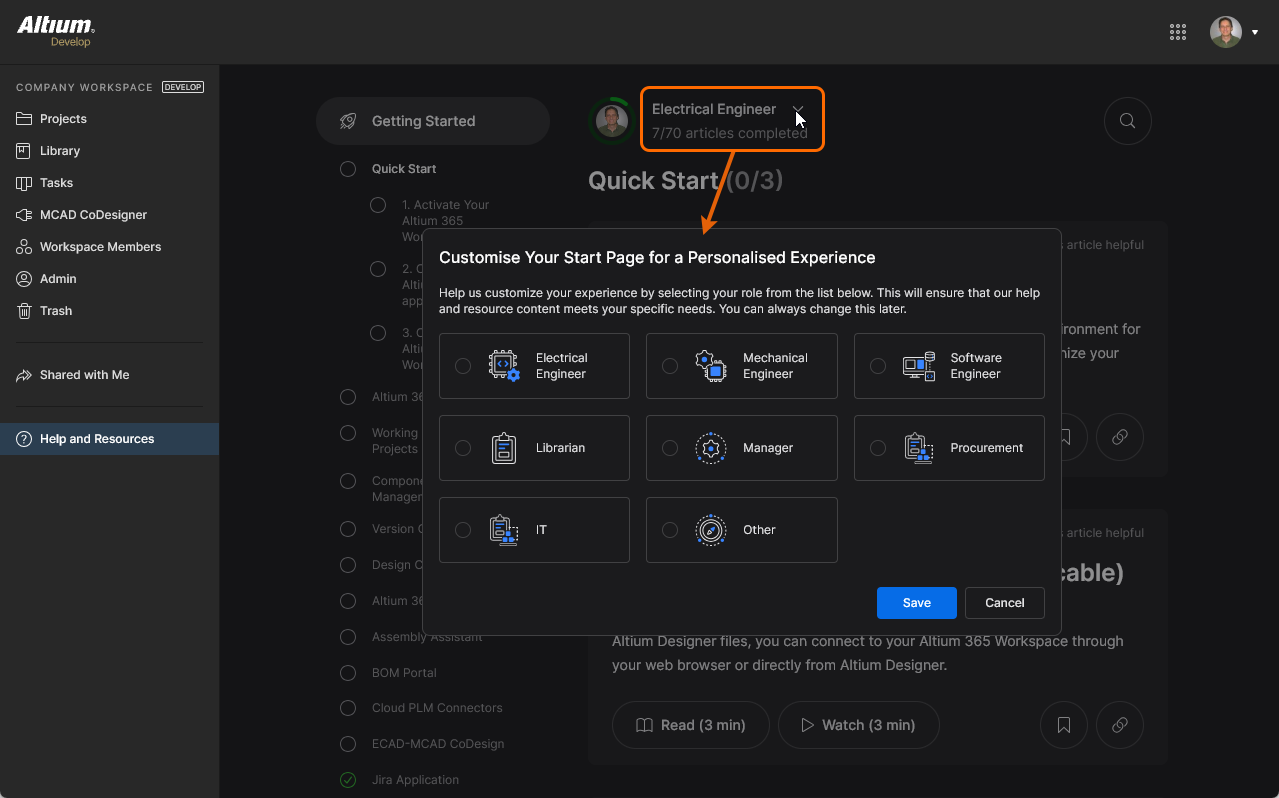This screenshot has height=798, width=1279.
Task: Select the Mechanical Engineer radio button
Action: point(670,366)
